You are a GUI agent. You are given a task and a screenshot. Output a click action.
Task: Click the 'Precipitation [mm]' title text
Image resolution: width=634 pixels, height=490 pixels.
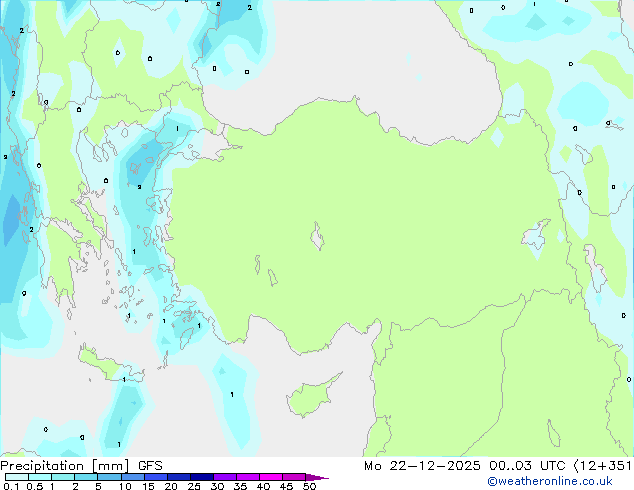tap(65, 466)
